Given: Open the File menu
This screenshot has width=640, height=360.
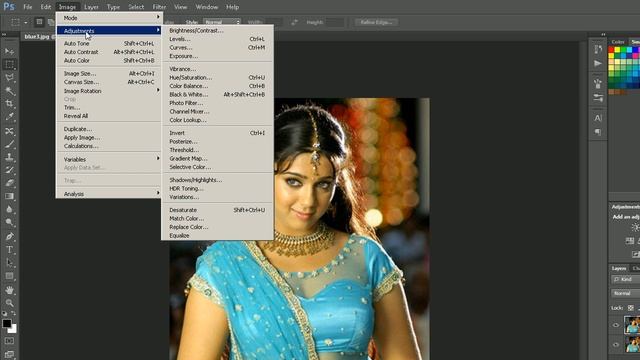Looking at the screenshot, I should tap(28, 7).
